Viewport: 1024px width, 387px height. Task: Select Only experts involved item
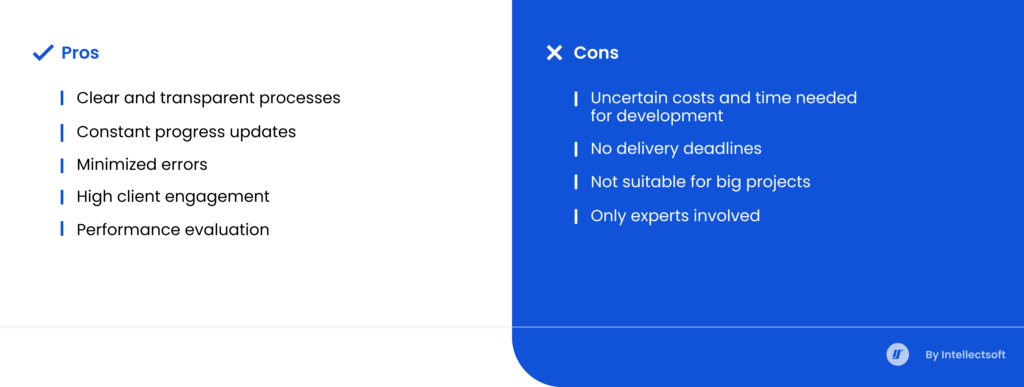pos(675,216)
